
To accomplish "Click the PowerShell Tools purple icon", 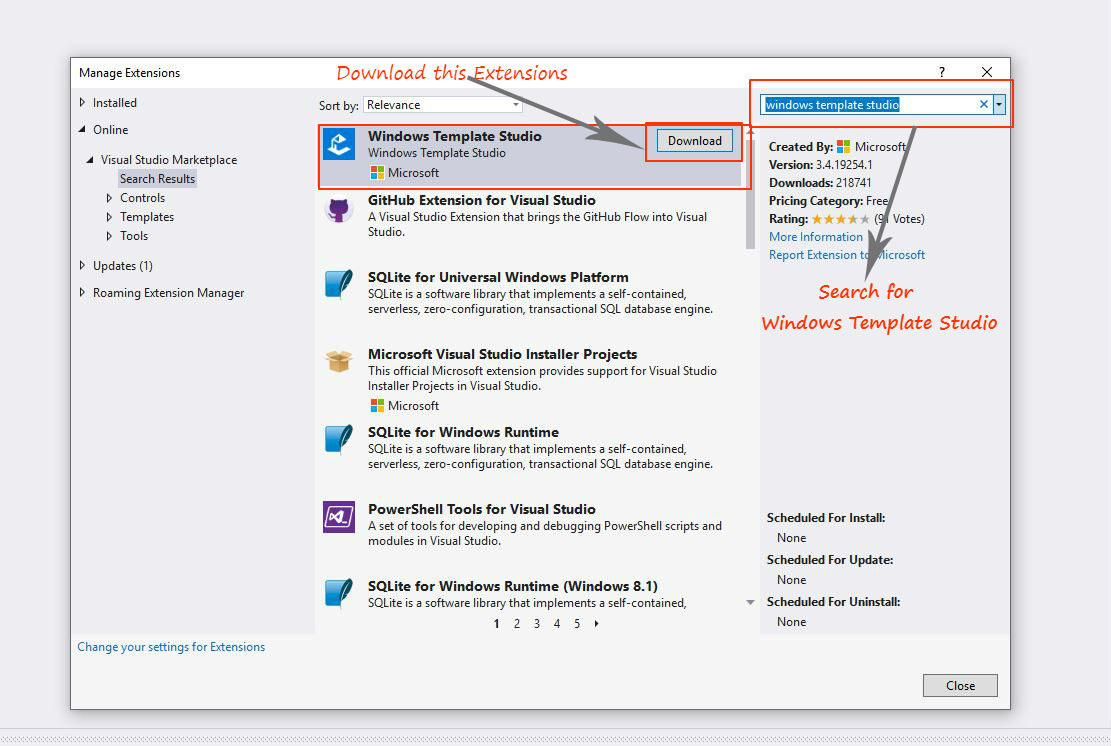I will pyautogui.click(x=339, y=517).
